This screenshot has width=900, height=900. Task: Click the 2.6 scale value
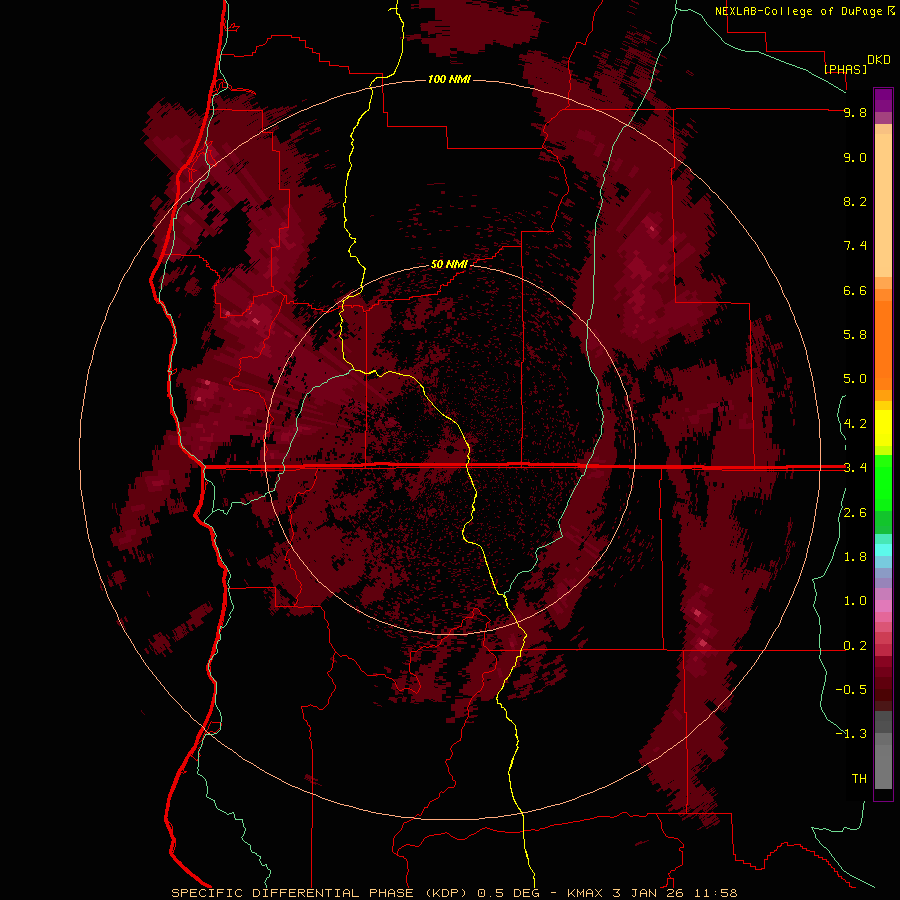(x=855, y=513)
